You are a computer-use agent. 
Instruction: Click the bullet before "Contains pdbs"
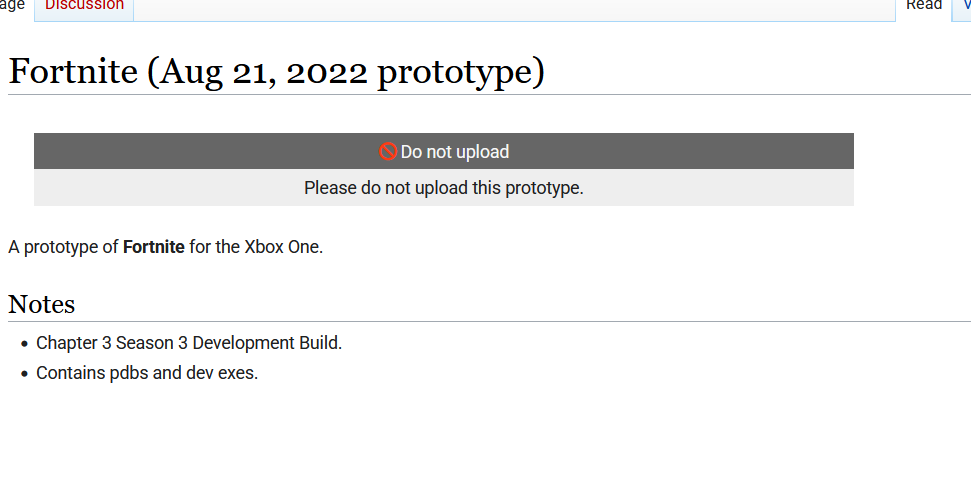[25, 374]
